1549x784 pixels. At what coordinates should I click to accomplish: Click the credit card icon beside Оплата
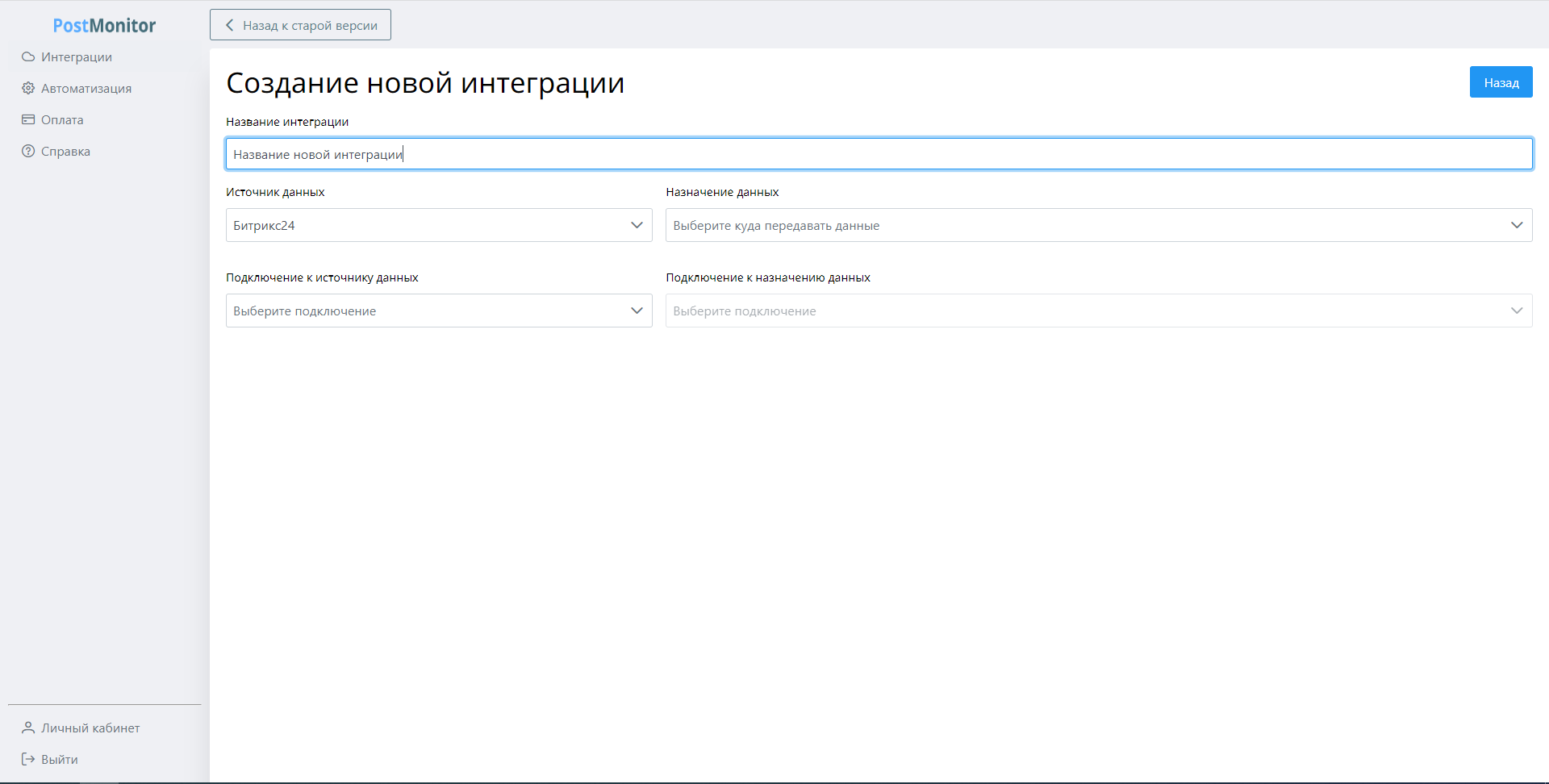pyautogui.click(x=28, y=120)
